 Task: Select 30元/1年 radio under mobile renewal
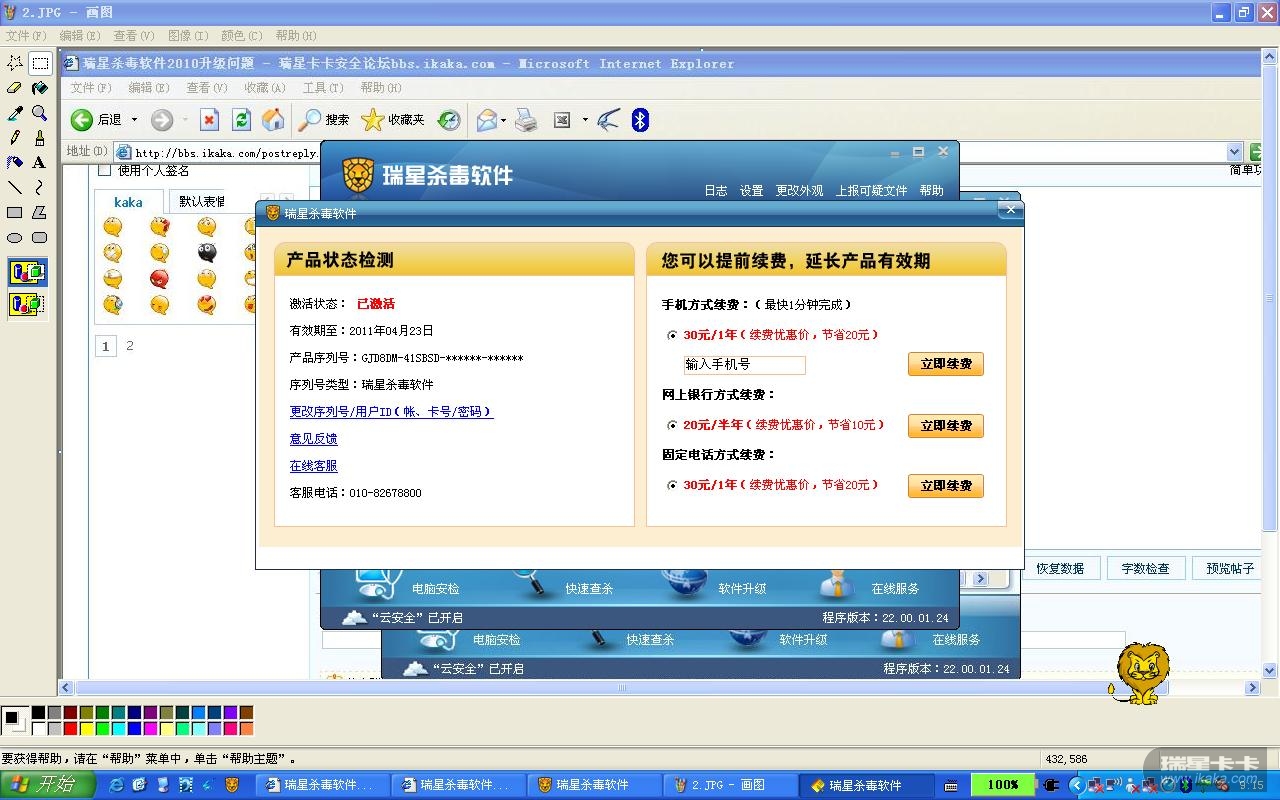[x=671, y=335]
